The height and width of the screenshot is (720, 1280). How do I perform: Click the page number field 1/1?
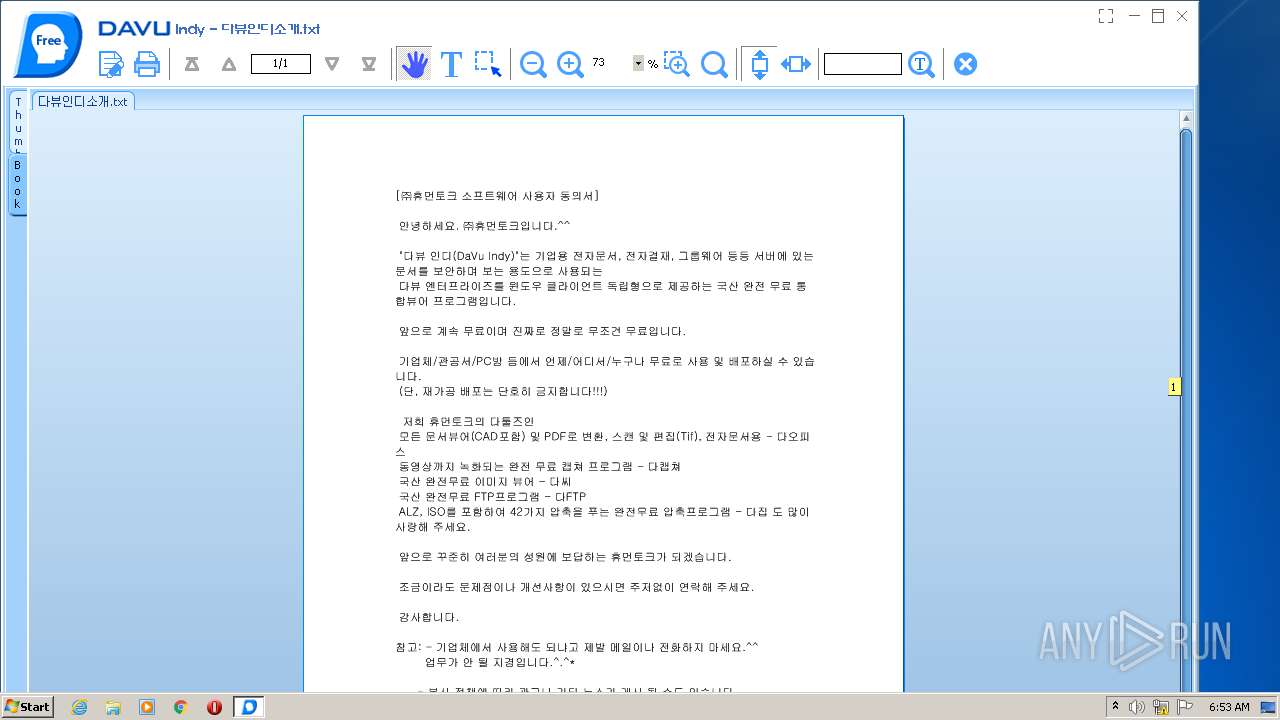(280, 64)
